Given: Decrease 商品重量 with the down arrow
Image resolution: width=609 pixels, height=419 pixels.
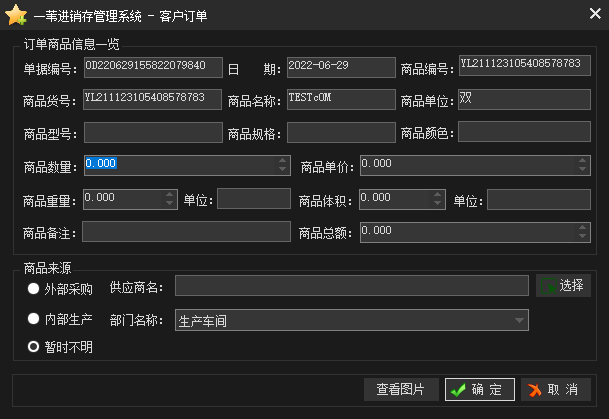Looking at the screenshot, I should (x=169, y=203).
